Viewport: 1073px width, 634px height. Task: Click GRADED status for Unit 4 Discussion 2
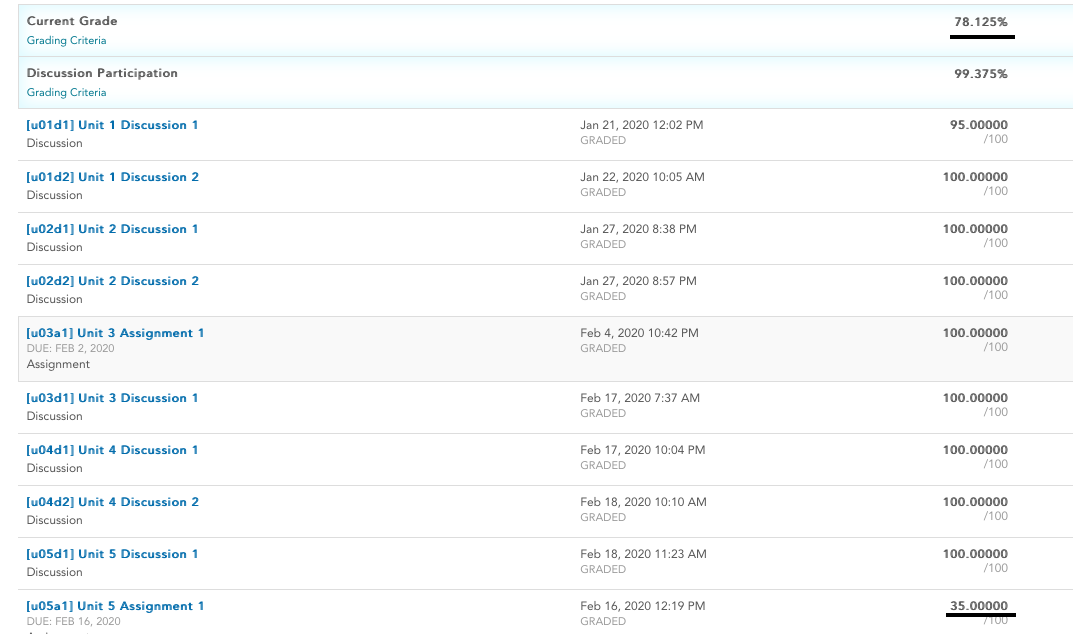[x=603, y=518]
